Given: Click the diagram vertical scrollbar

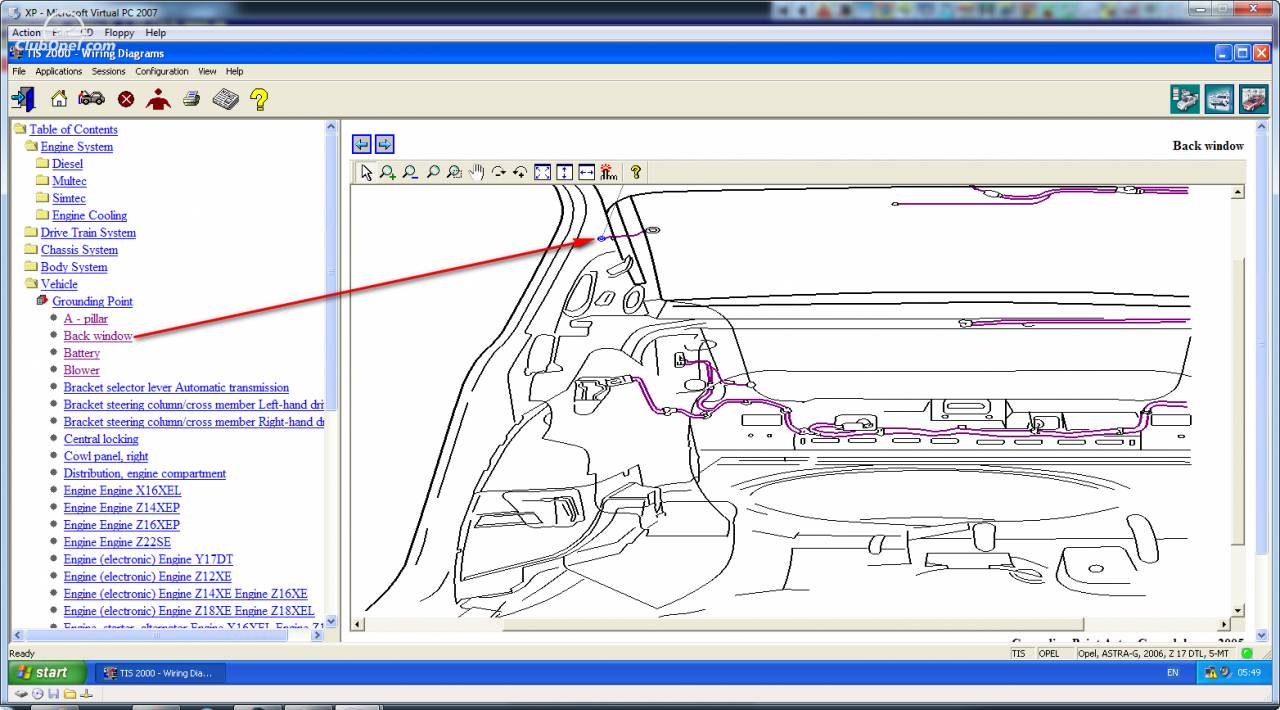Looking at the screenshot, I should click(x=1238, y=401).
